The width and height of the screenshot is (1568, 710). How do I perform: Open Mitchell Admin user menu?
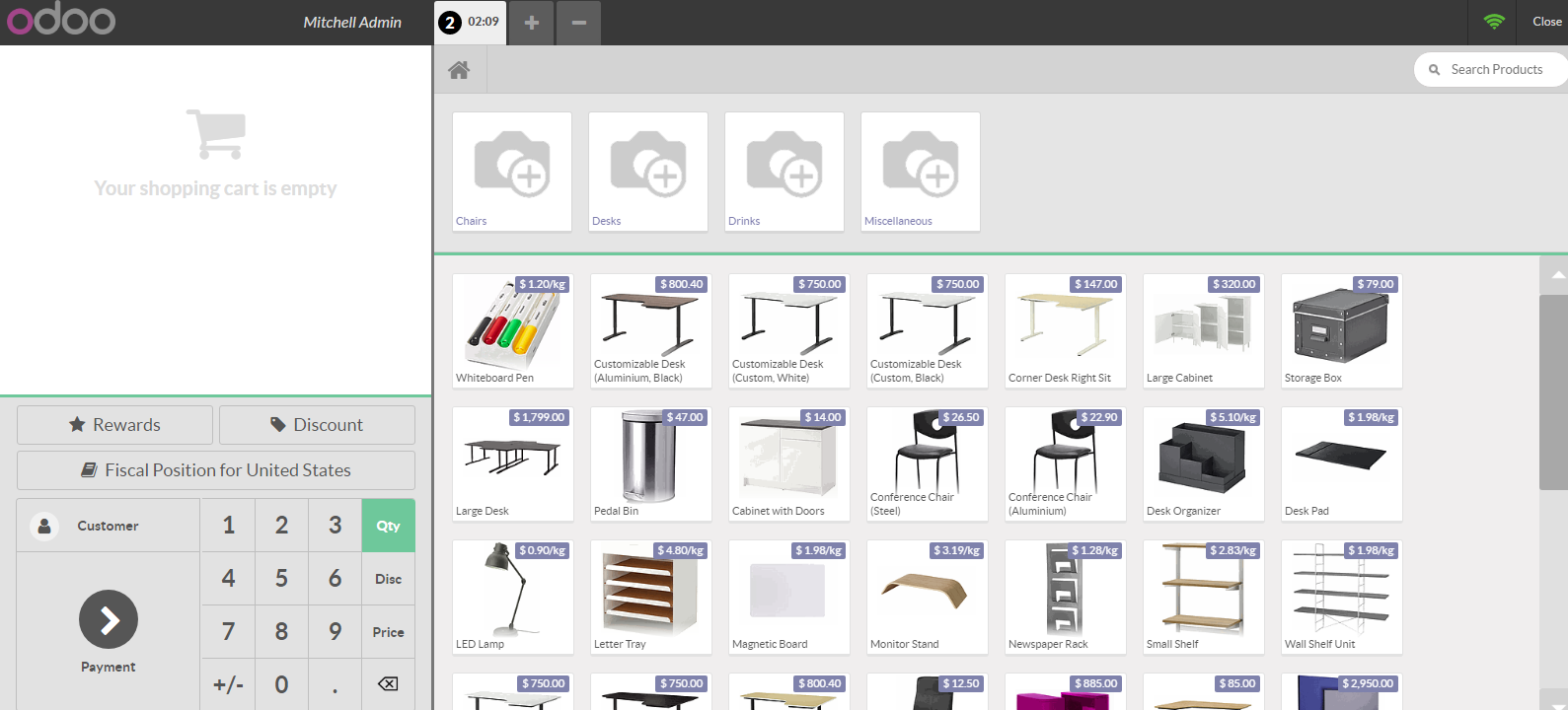(352, 22)
